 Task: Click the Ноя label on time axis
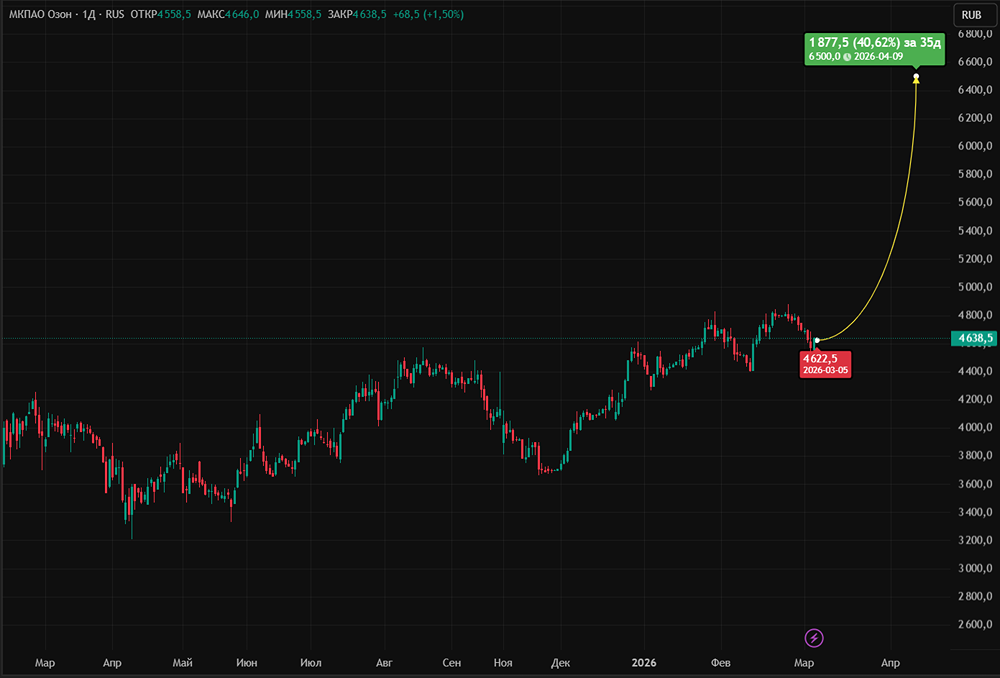503,663
